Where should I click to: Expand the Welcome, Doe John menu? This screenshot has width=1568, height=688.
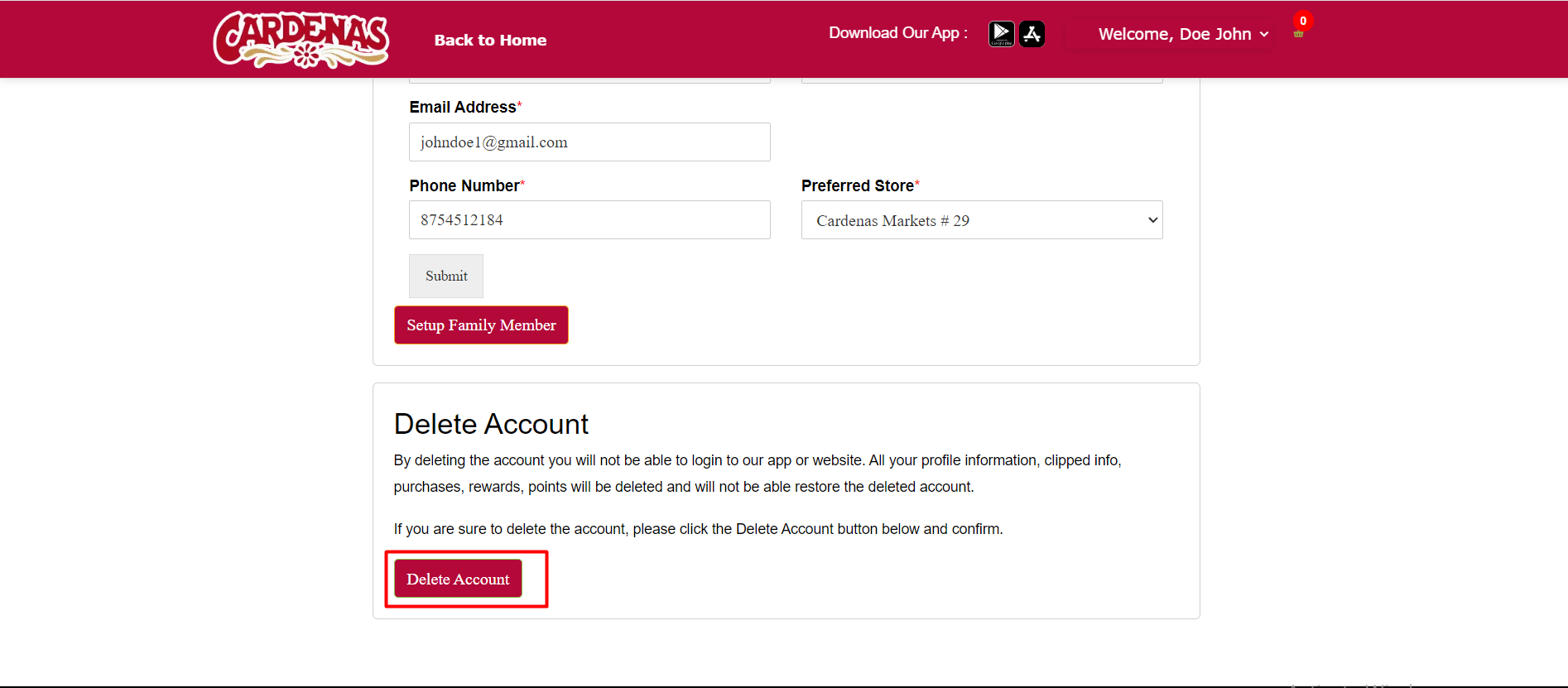pyautogui.click(x=1183, y=34)
